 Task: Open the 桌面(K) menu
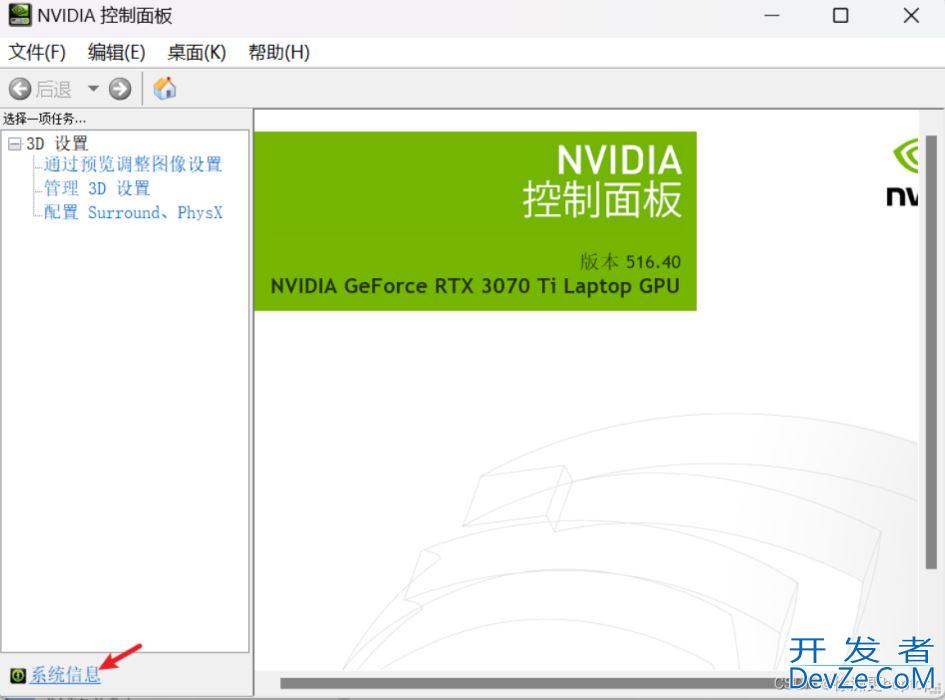point(196,52)
